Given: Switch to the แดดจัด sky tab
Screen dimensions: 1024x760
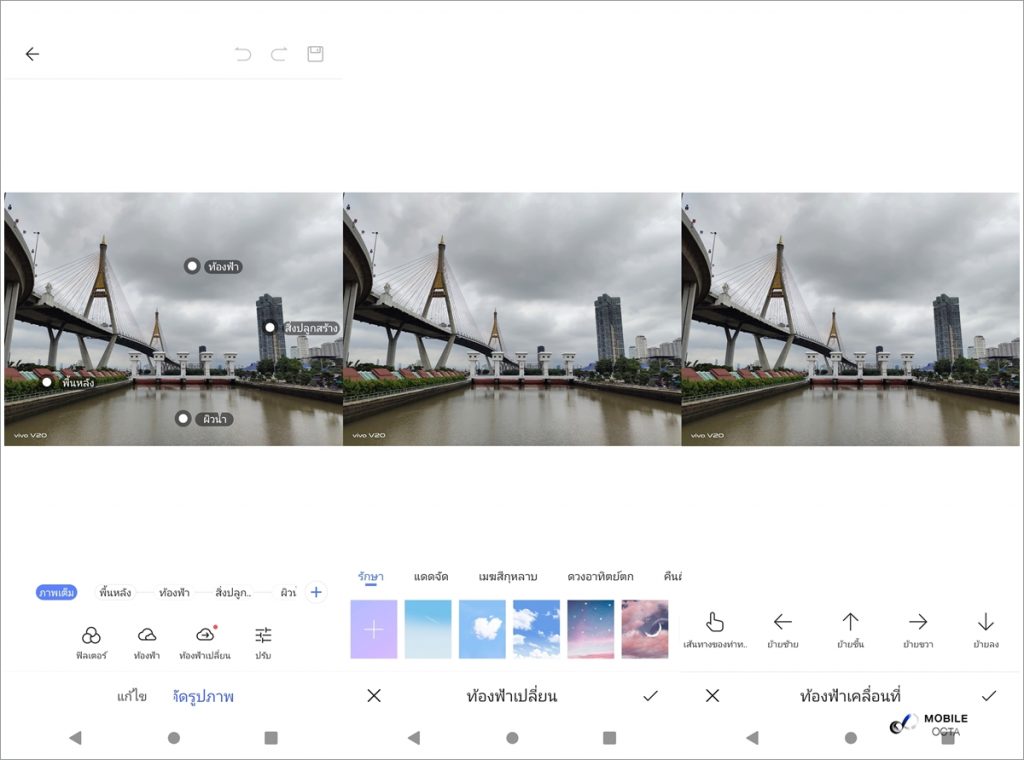Looking at the screenshot, I should (432, 577).
